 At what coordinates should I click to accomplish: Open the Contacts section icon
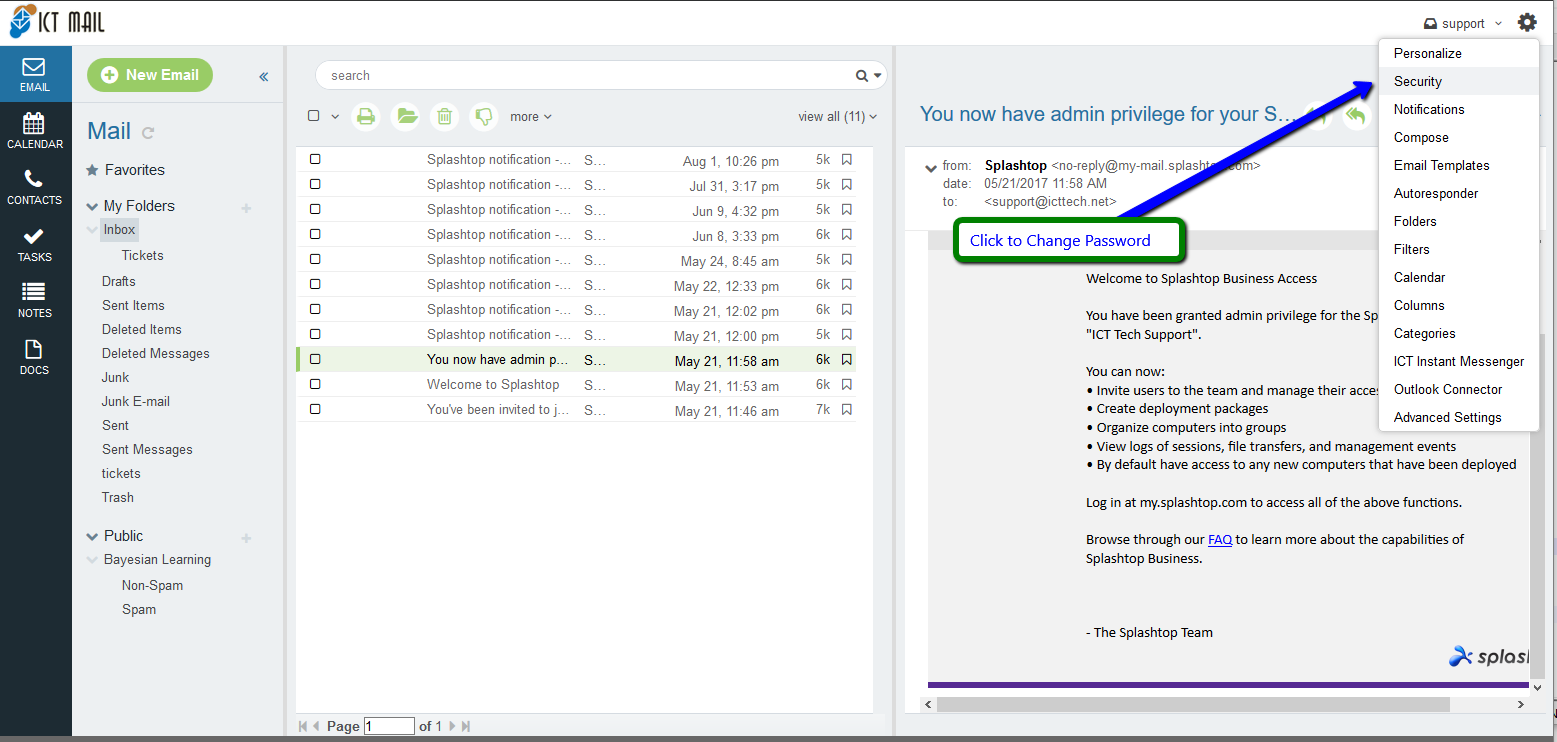(35, 186)
